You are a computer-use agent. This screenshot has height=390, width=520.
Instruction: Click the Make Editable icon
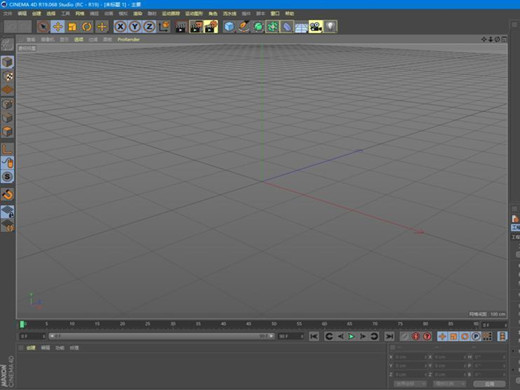tap(7, 44)
